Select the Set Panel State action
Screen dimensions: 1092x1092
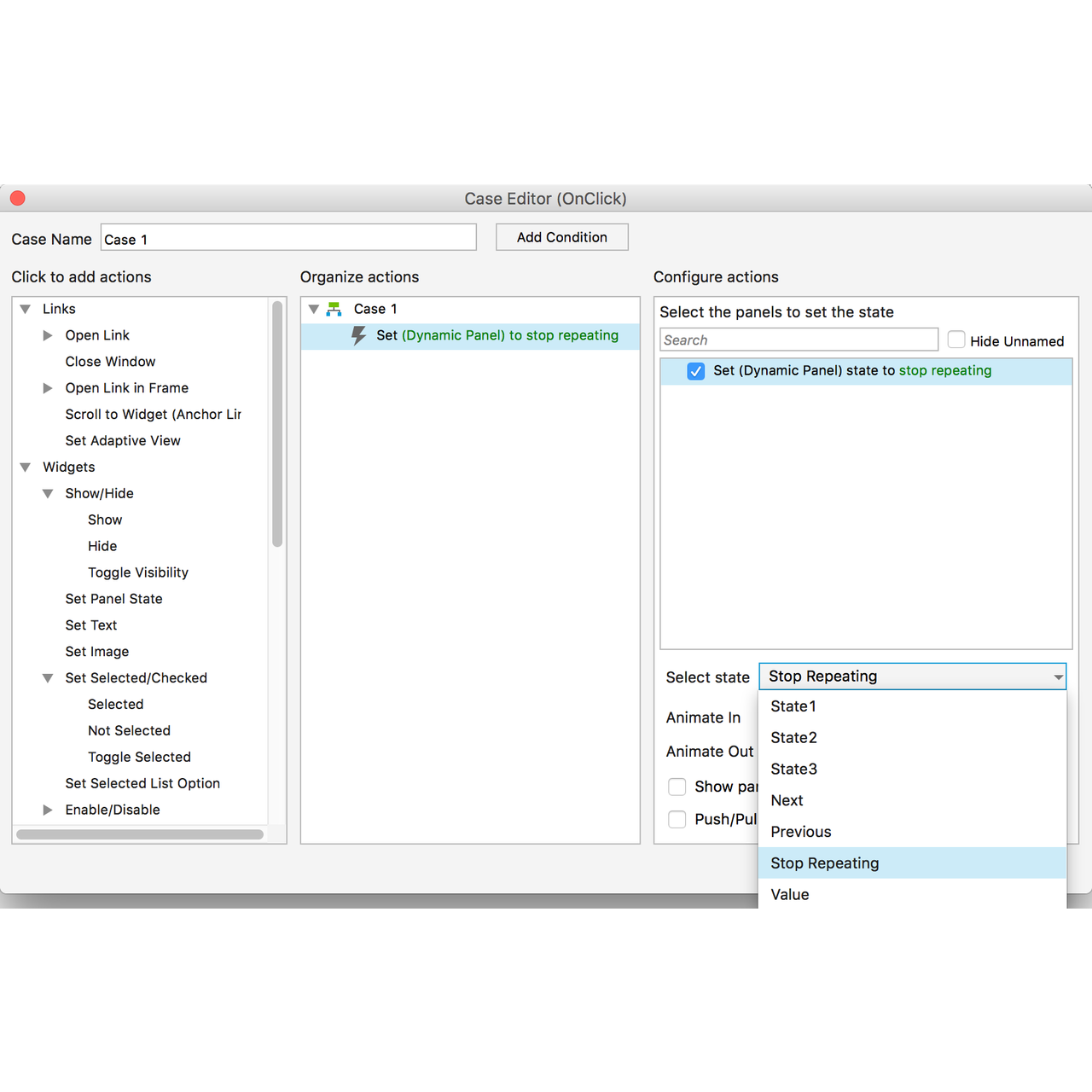pos(113,599)
